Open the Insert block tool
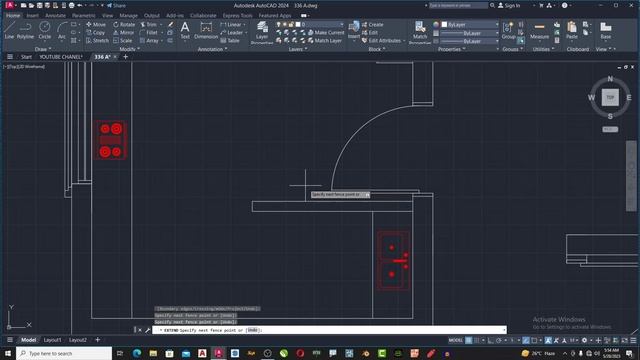Viewport: 640px width, 360px height. click(353, 30)
